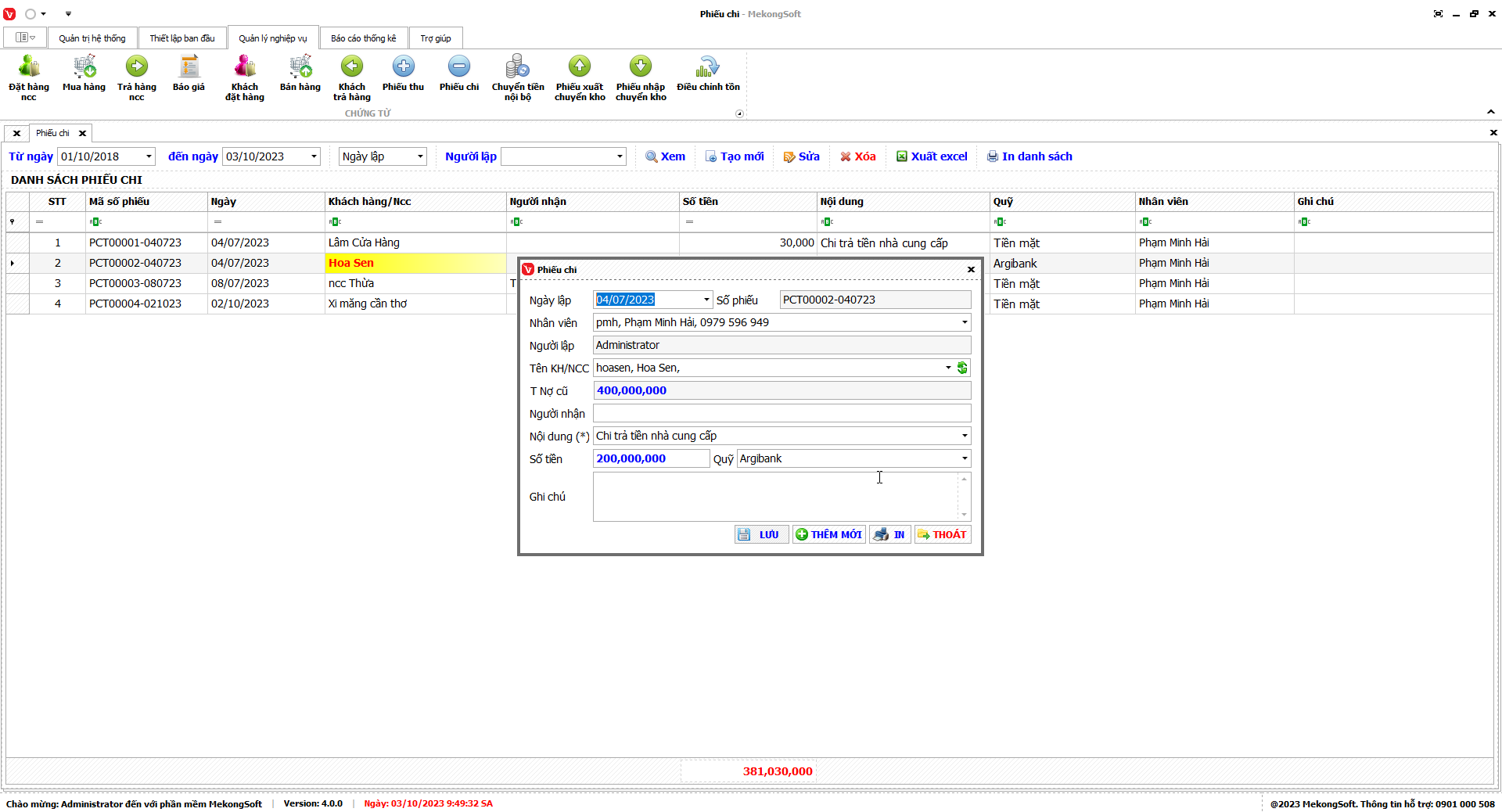Open the Quỹ Argibank dropdown

(x=964, y=458)
